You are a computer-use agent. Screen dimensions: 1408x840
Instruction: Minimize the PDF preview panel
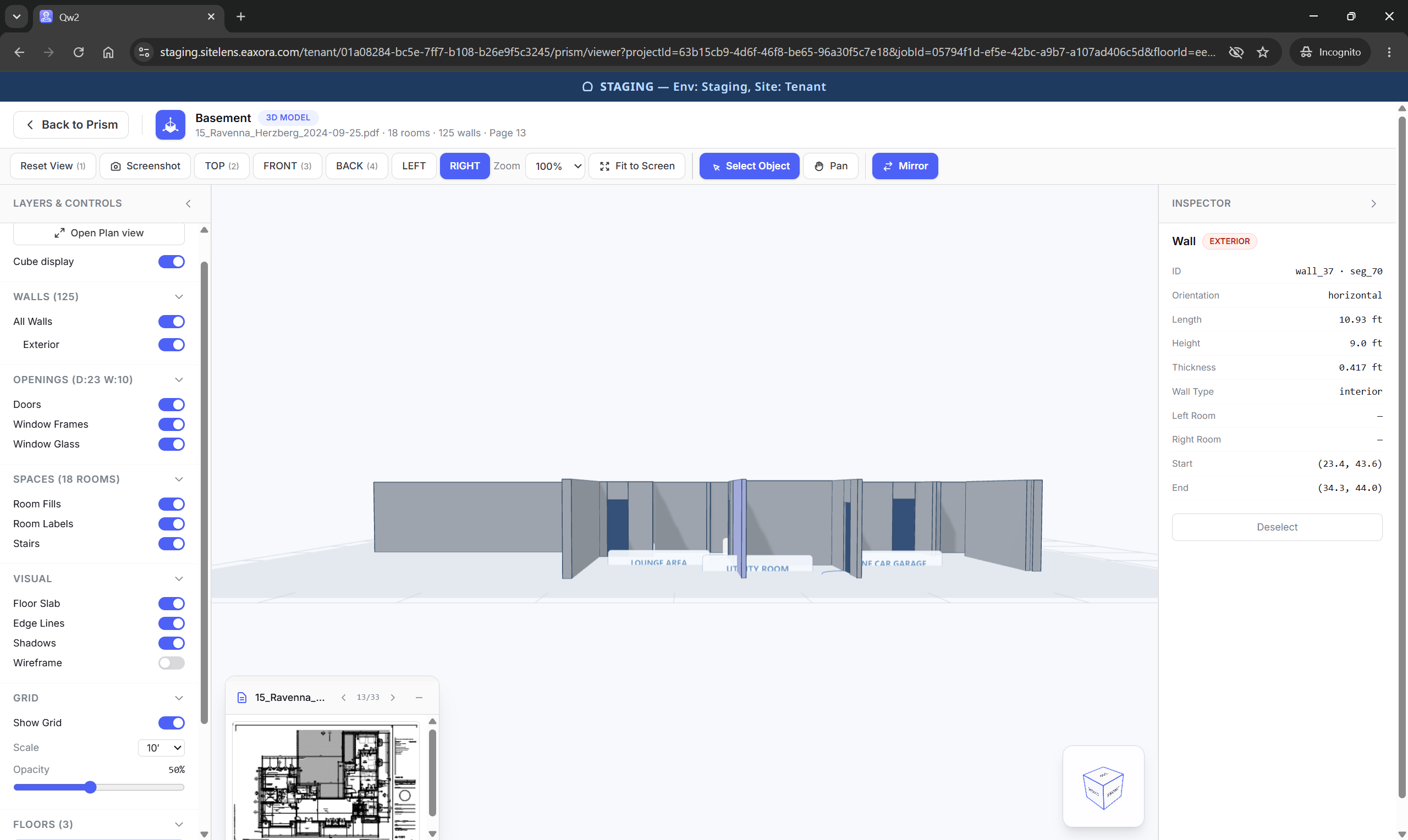pyautogui.click(x=419, y=698)
